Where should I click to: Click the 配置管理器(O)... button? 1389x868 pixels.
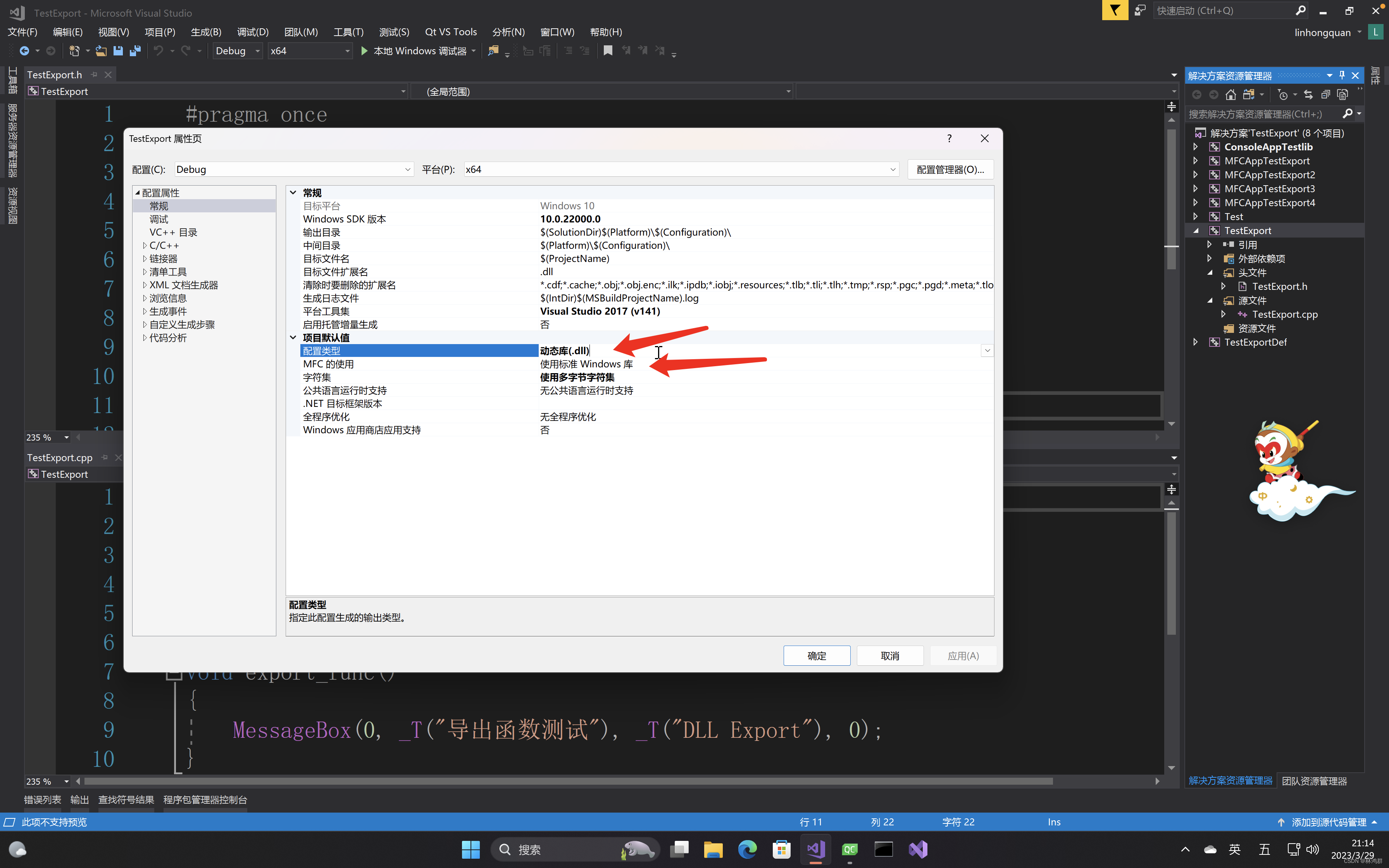pos(951,169)
